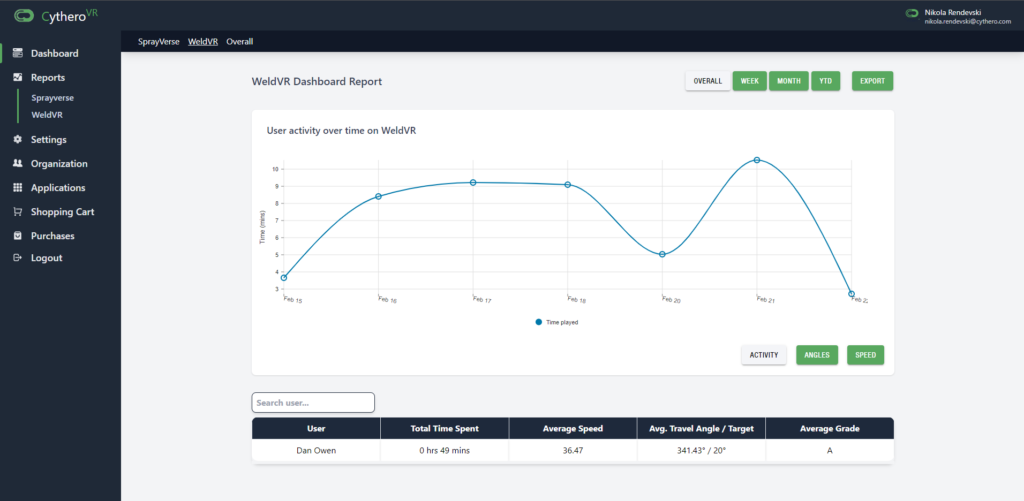The image size is (1024, 501).
Task: Click the Search user input field
Action: [x=313, y=403]
